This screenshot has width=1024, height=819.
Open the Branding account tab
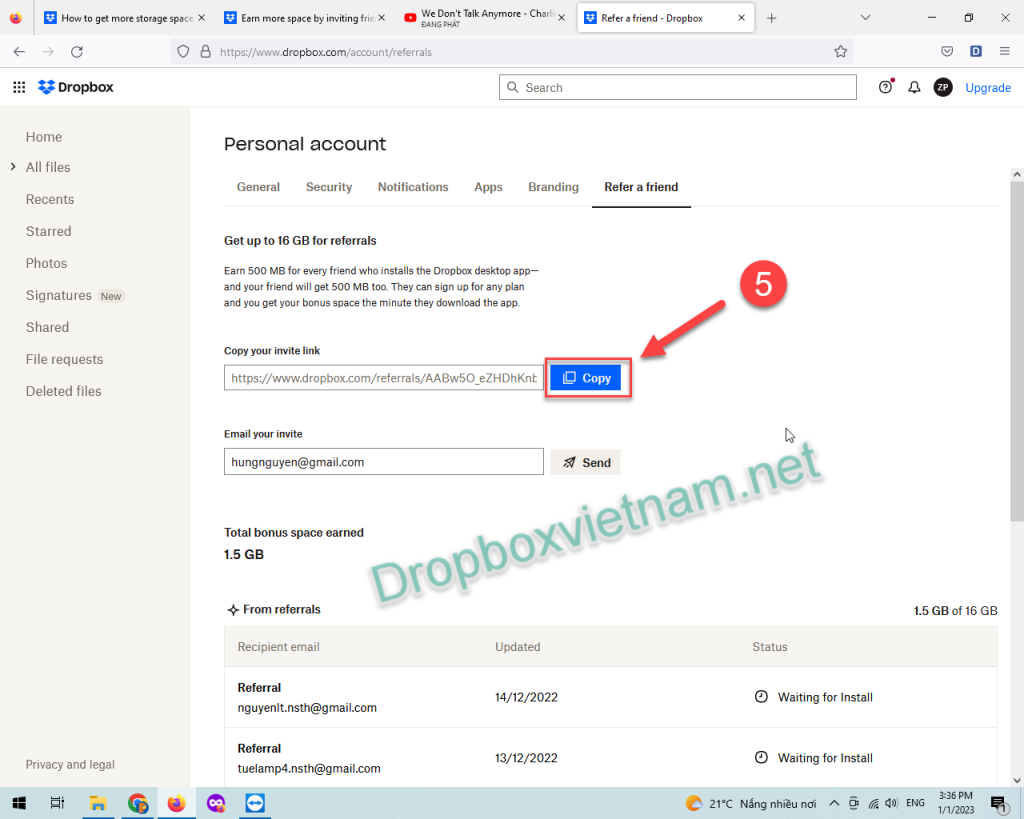pyautogui.click(x=553, y=187)
